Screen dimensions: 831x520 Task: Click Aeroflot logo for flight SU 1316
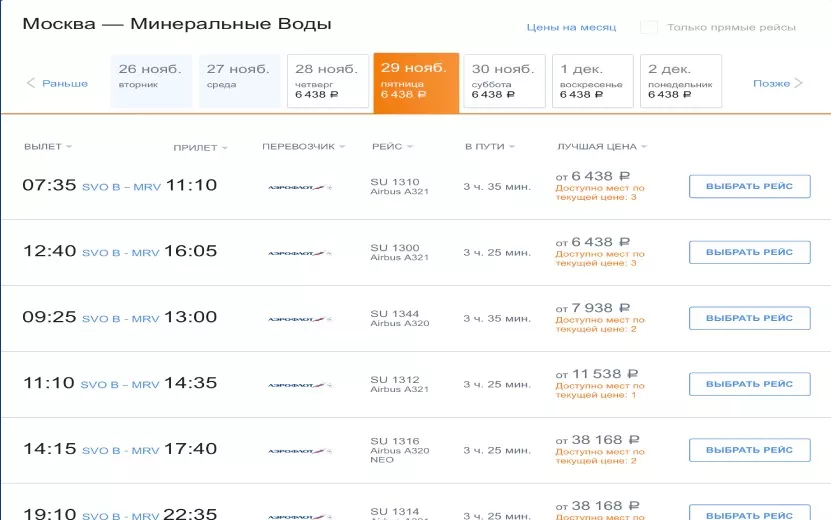click(x=300, y=451)
